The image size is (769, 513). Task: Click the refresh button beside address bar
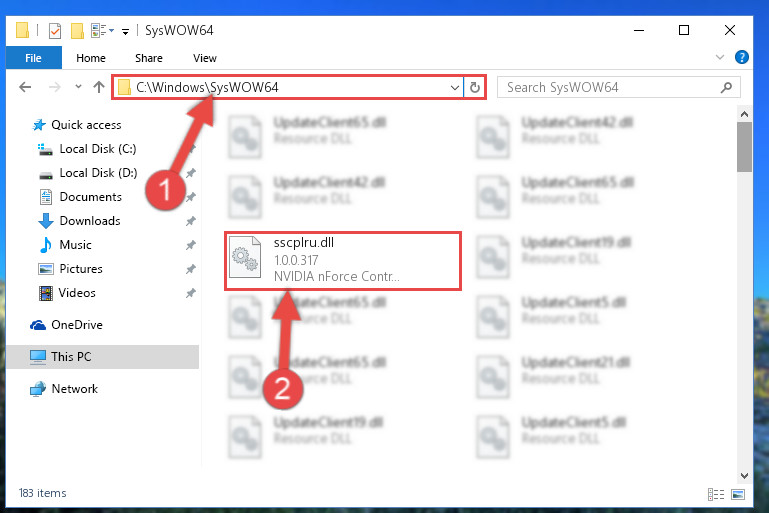pos(474,87)
